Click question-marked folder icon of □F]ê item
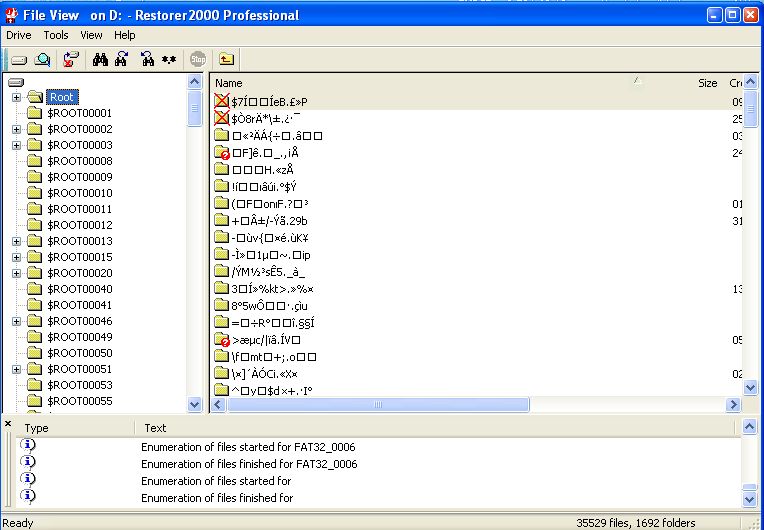This screenshot has width=764, height=530. 222,152
